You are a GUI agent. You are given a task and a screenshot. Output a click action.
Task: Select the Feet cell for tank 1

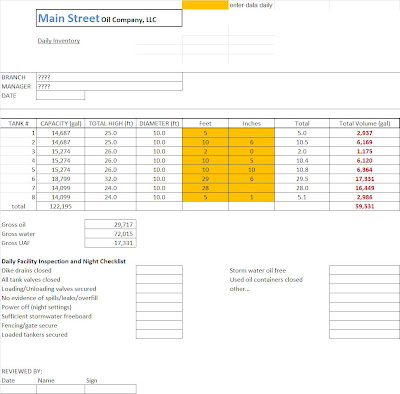[x=205, y=133]
